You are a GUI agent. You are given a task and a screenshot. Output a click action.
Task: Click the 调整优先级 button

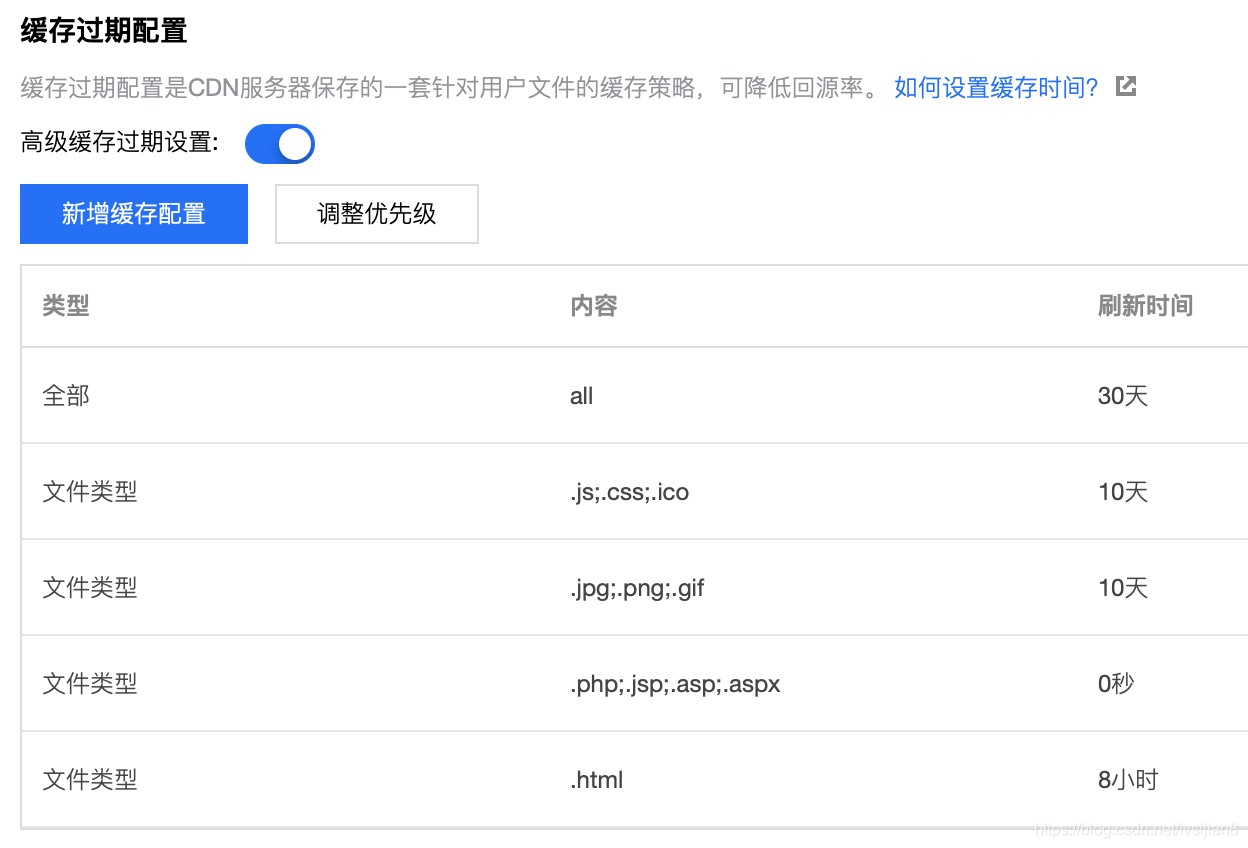tap(377, 214)
